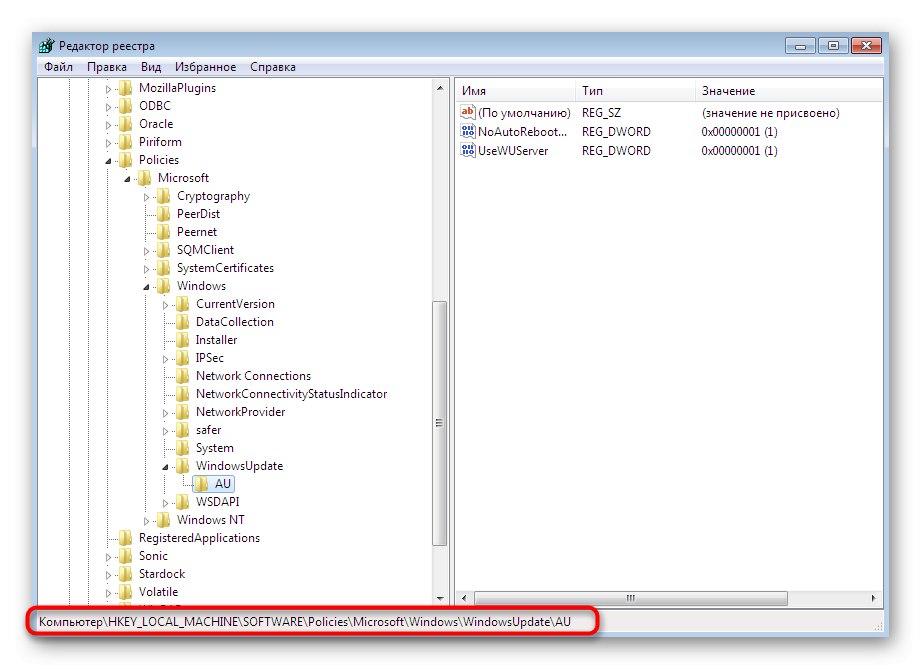This screenshot has height=669, width=921.
Task: Collapse the Windows key
Action: click(146, 287)
